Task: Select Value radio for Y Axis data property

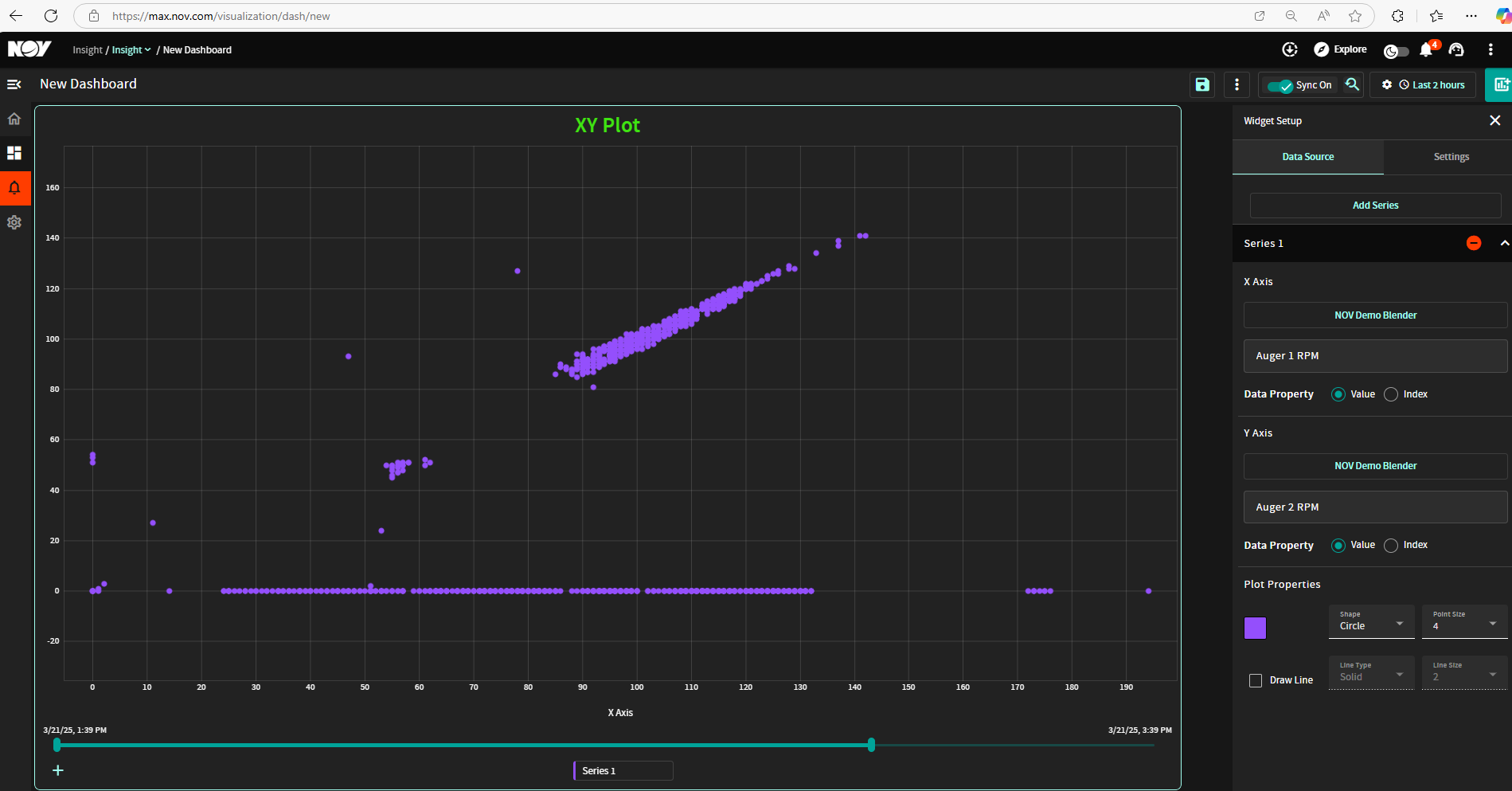Action: click(1338, 546)
